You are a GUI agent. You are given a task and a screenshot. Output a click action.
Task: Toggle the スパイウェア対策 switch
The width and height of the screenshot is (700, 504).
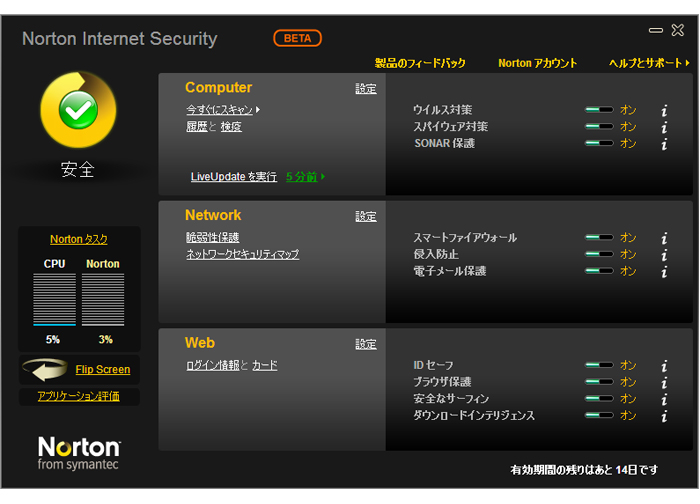pyautogui.click(x=600, y=126)
